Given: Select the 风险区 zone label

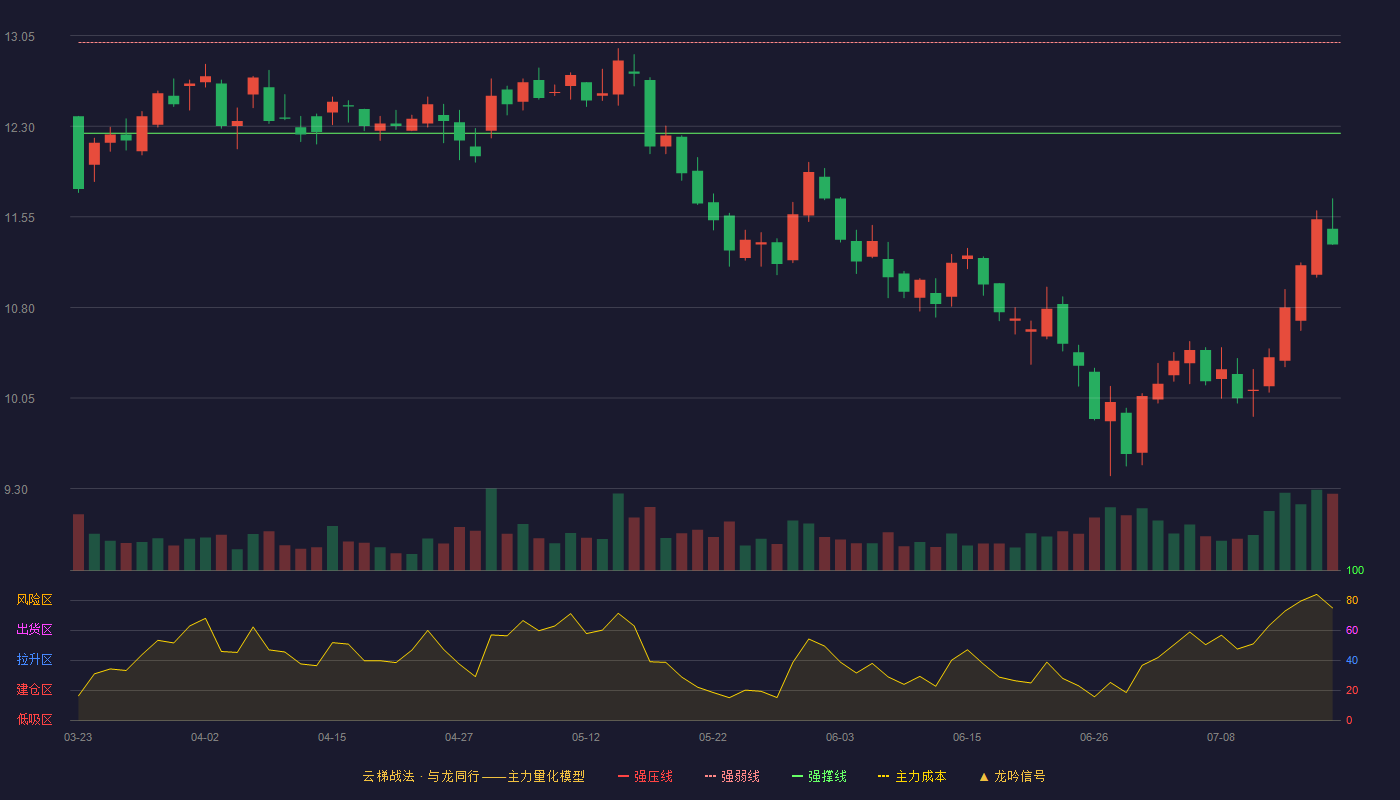Looking at the screenshot, I should coord(34,600).
